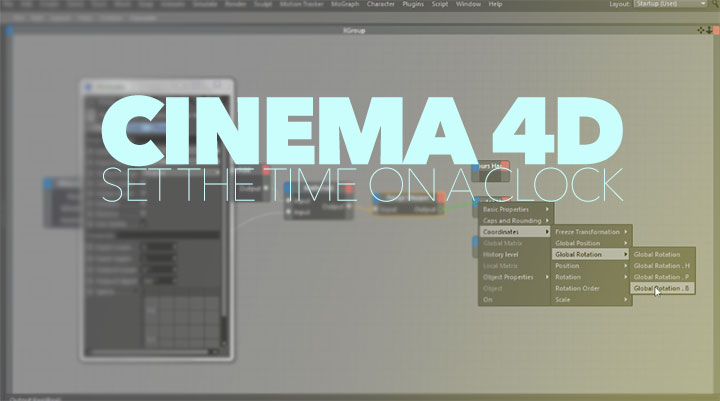Viewport: 720px width, 401px height.
Task: Choose Global Rotation . P port
Action: click(662, 277)
